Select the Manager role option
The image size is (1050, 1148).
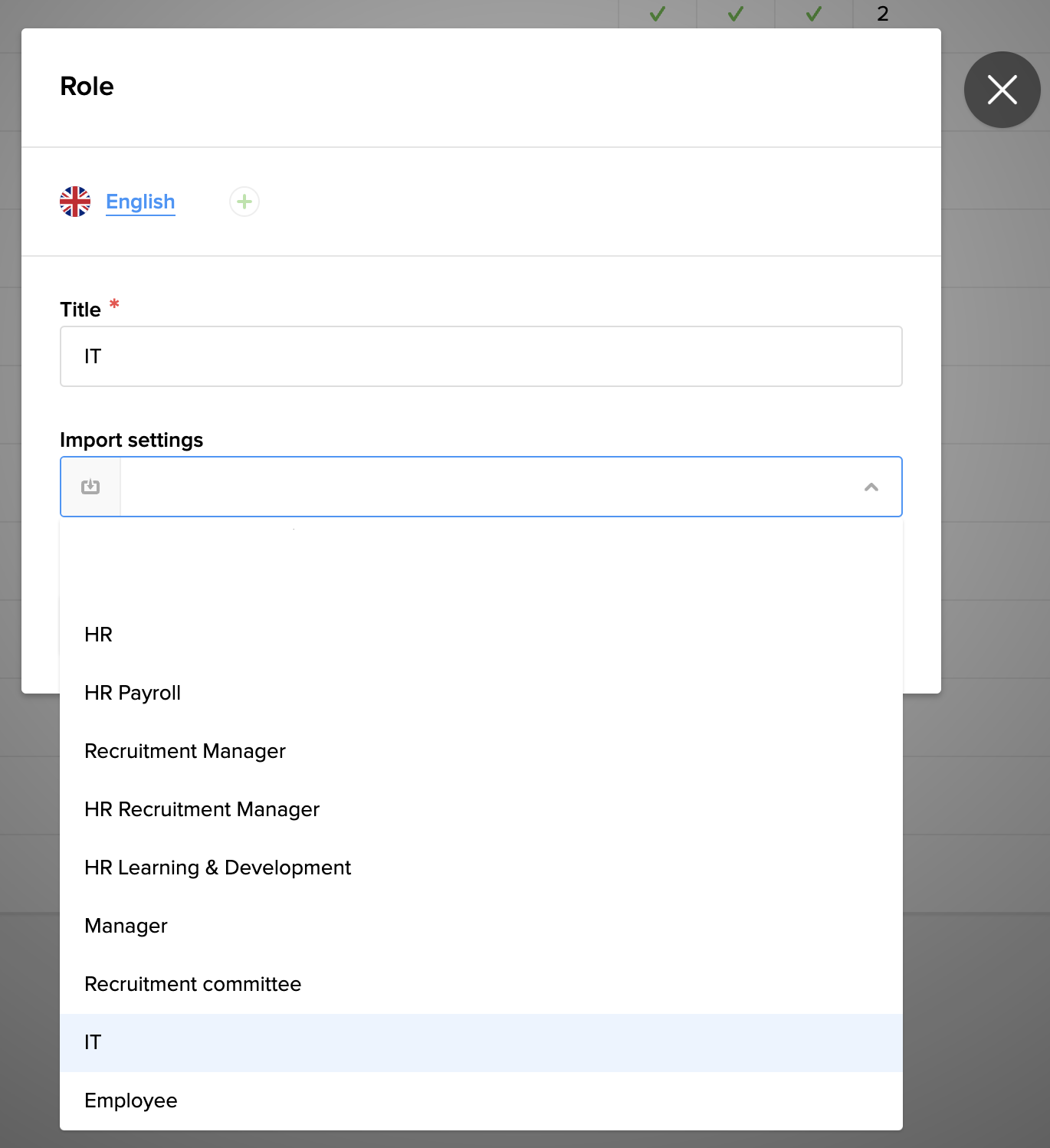126,926
